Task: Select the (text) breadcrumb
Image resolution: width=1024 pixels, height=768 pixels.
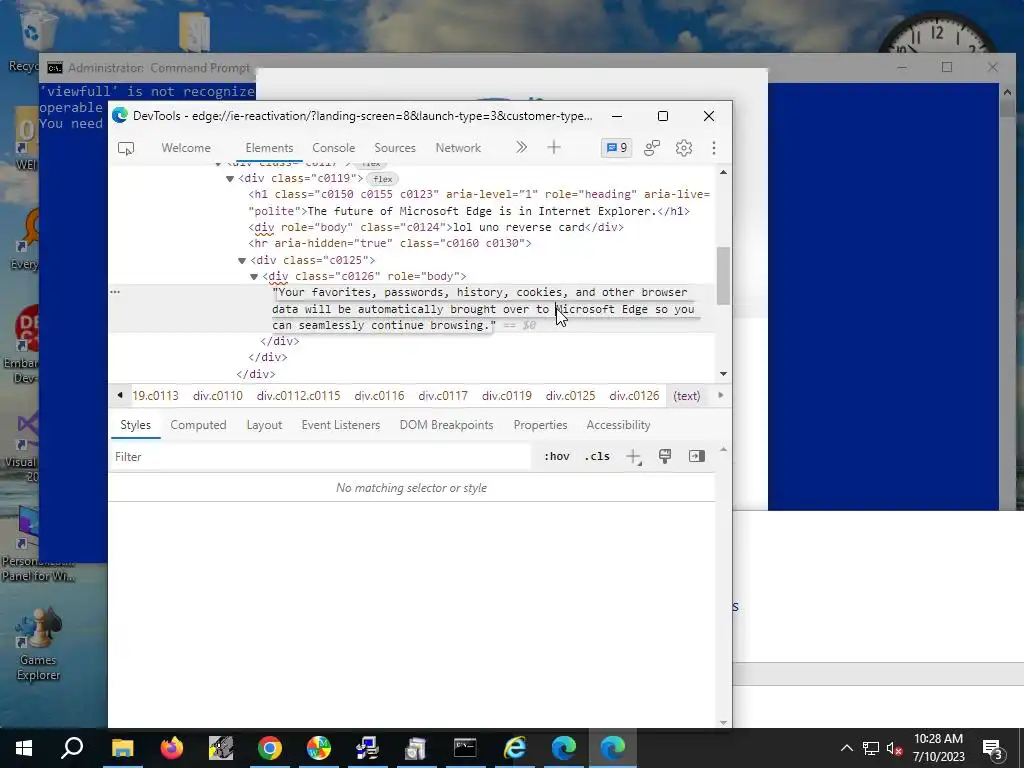Action: [686, 396]
